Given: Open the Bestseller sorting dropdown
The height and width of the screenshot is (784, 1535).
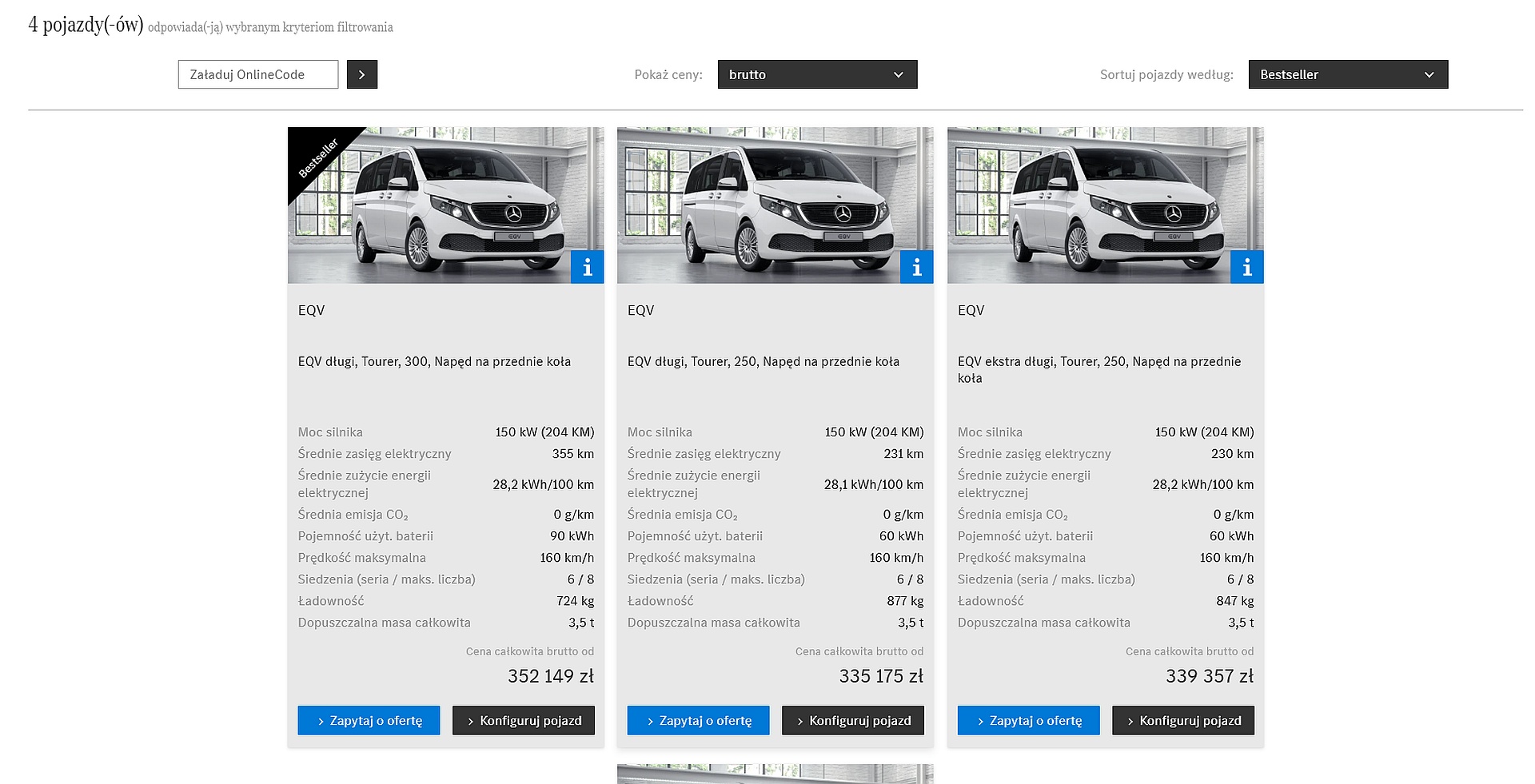Looking at the screenshot, I should pyautogui.click(x=1348, y=74).
